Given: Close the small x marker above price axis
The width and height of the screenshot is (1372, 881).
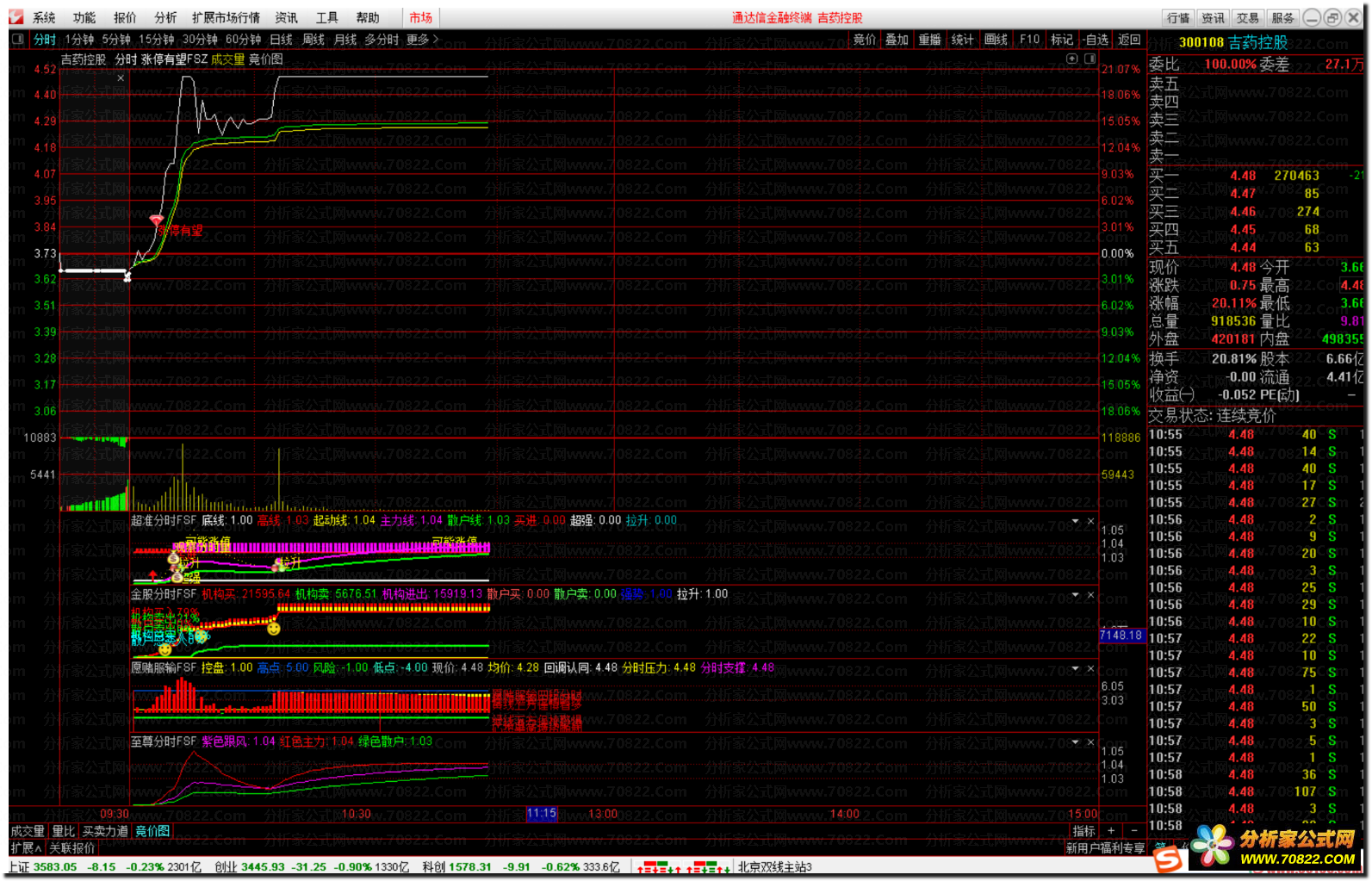Looking at the screenshot, I should tap(121, 78).
